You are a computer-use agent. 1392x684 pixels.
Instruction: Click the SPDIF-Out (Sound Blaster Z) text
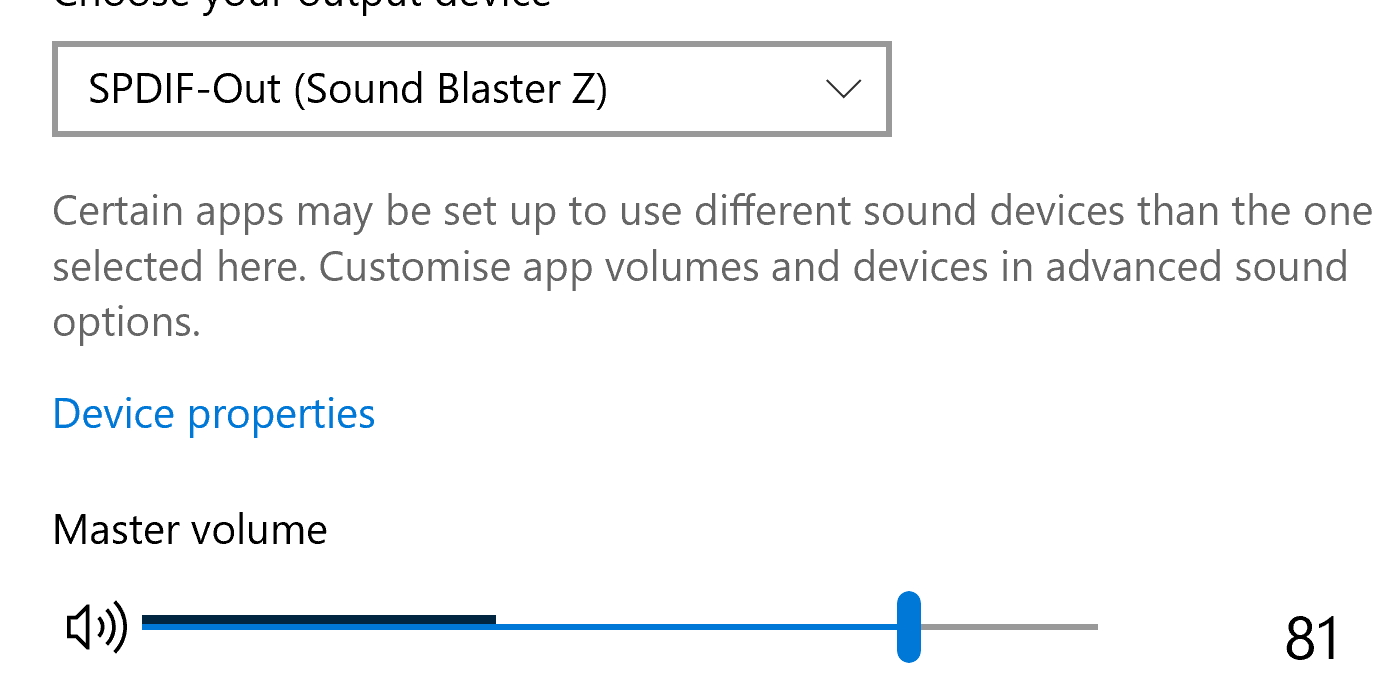pos(348,90)
